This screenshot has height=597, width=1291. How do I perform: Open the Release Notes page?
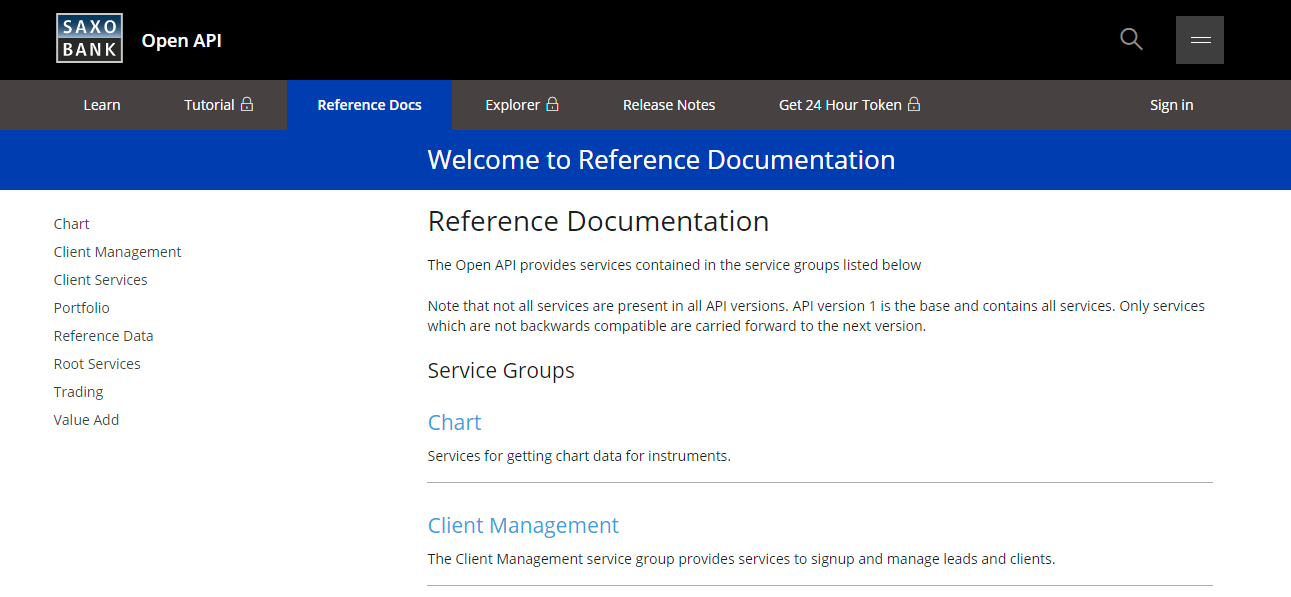click(668, 104)
